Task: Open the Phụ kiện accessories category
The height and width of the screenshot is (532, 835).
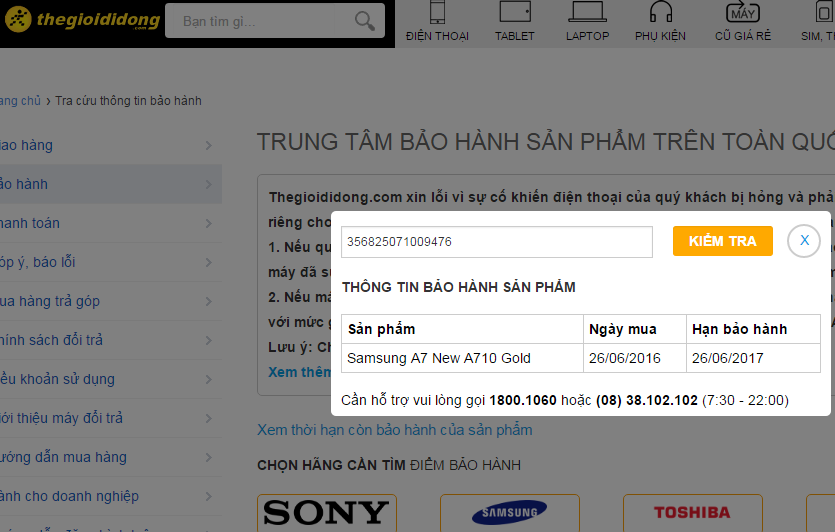Action: [x=660, y=22]
